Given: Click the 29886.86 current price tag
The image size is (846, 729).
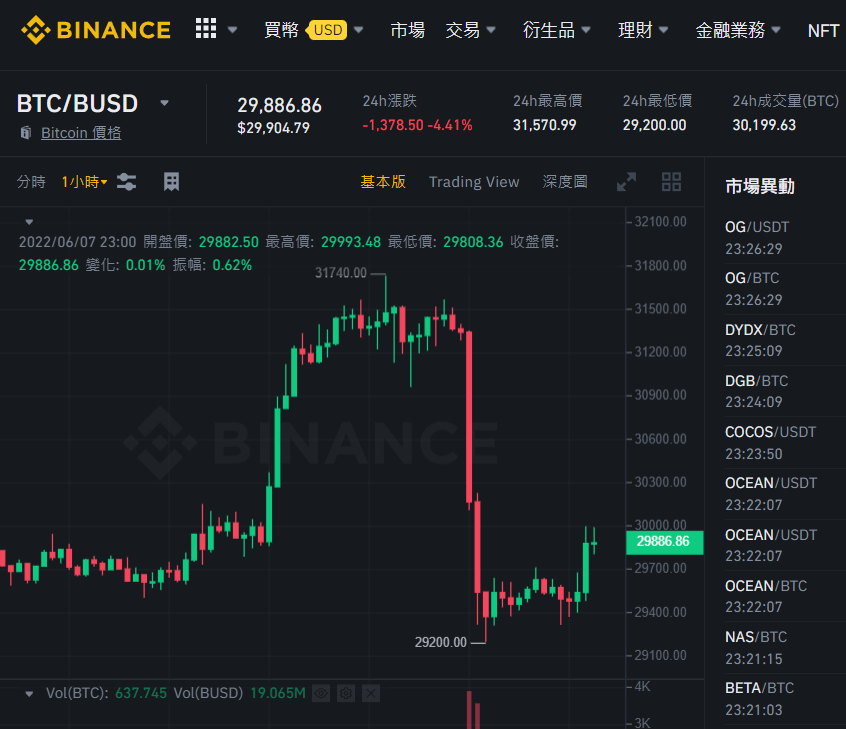Looking at the screenshot, I should pyautogui.click(x=664, y=542).
